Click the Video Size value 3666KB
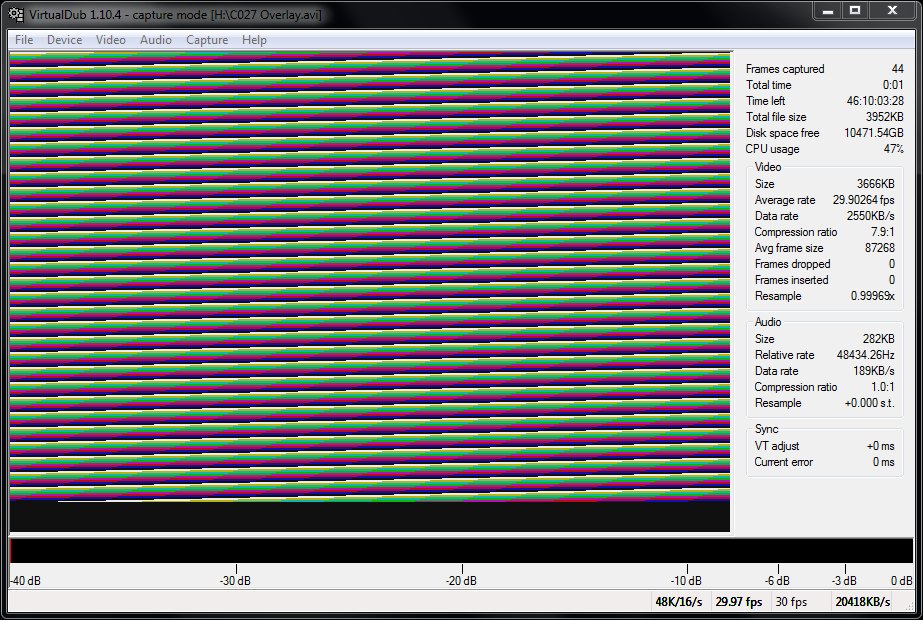The height and width of the screenshot is (620, 923). pyautogui.click(x=875, y=184)
